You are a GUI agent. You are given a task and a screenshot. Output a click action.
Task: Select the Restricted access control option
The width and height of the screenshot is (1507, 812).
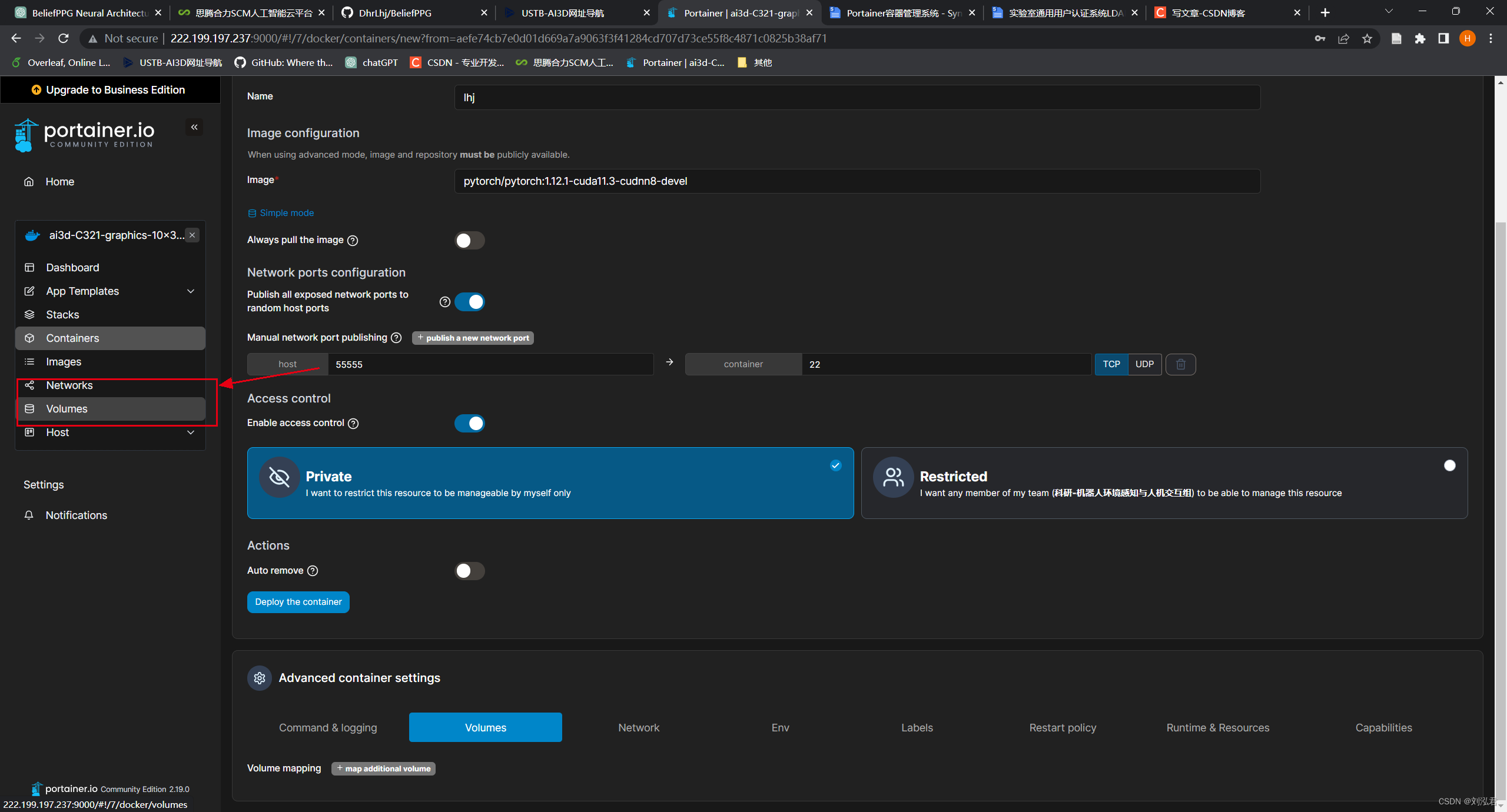click(x=1164, y=483)
